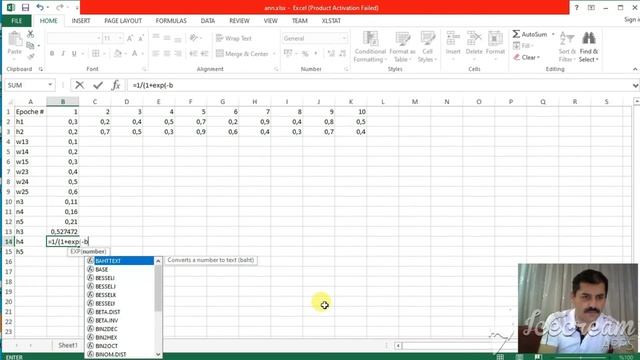Click cell labeled n5

coord(30,222)
